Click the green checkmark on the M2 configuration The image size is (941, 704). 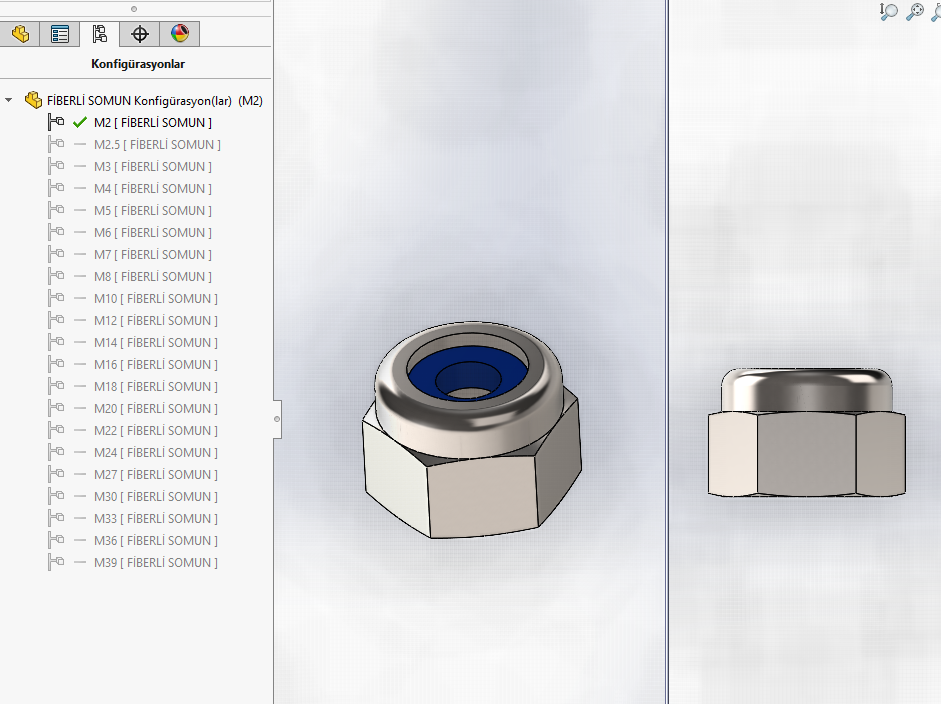80,122
